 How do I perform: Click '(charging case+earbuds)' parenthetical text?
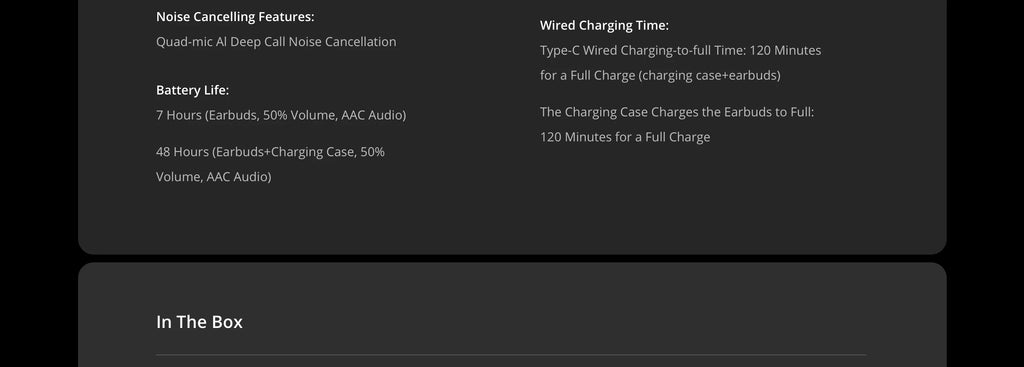pyautogui.click(x=710, y=75)
